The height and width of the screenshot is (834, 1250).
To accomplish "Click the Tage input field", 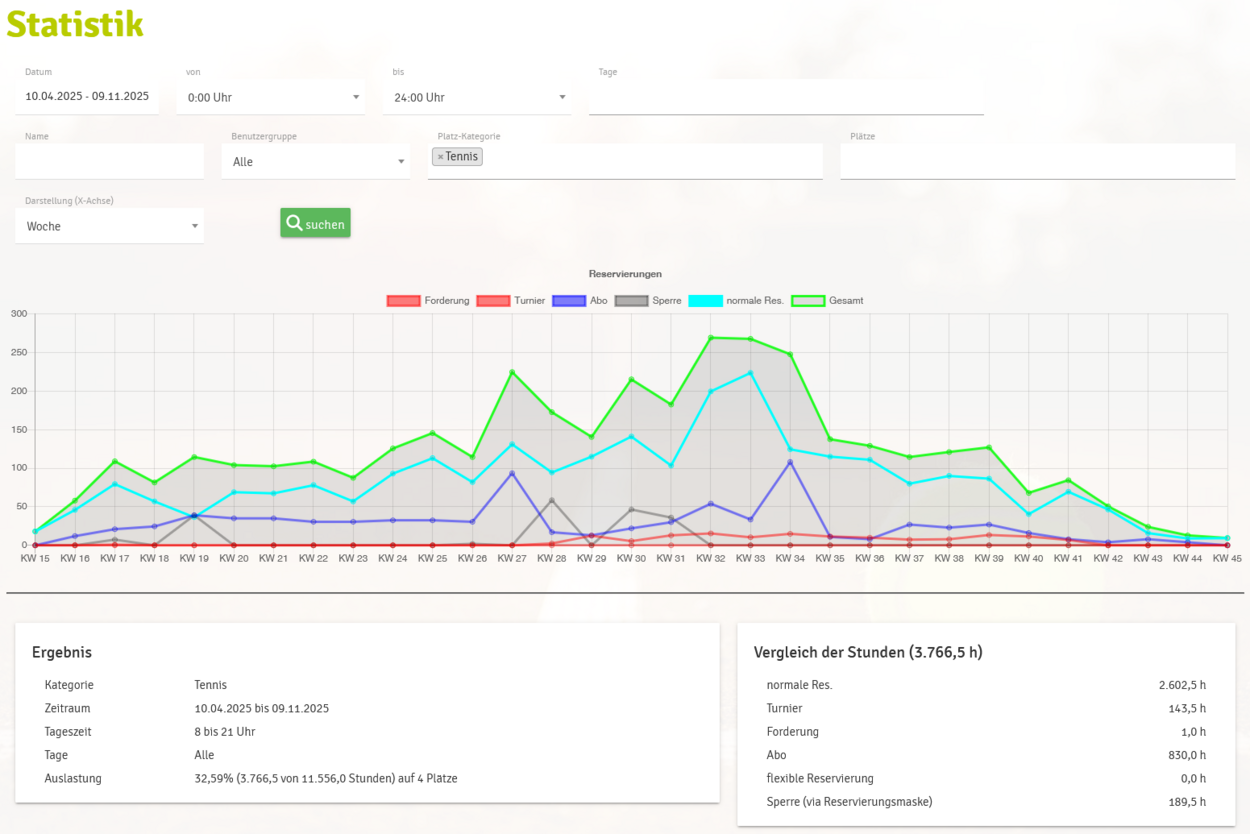I will [x=786, y=97].
